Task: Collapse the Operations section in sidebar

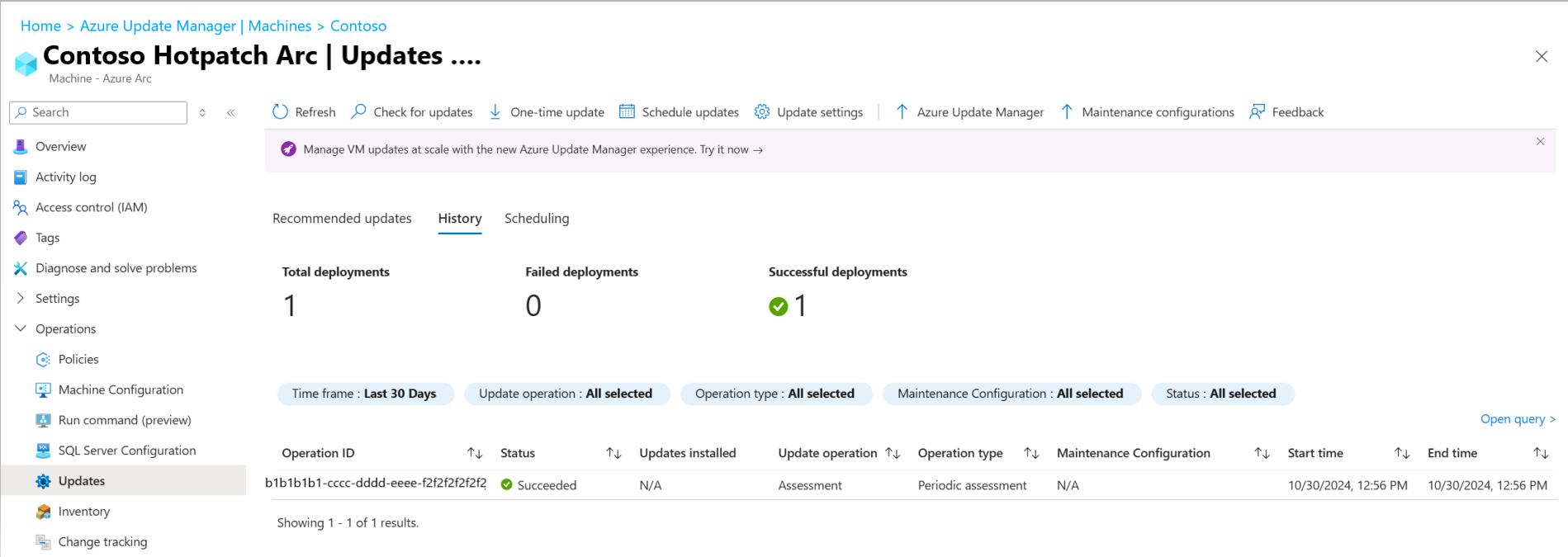Action: click(x=21, y=329)
